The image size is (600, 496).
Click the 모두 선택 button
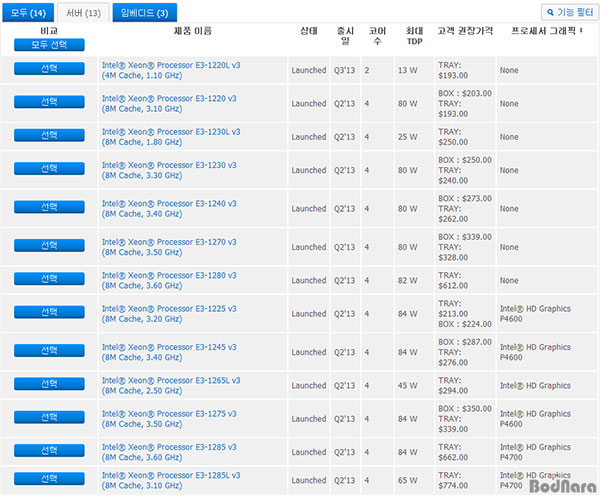pos(49,45)
